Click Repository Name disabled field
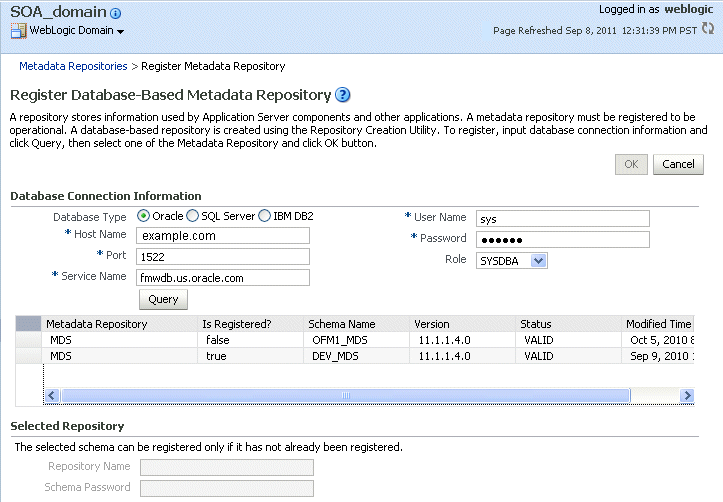 227,467
